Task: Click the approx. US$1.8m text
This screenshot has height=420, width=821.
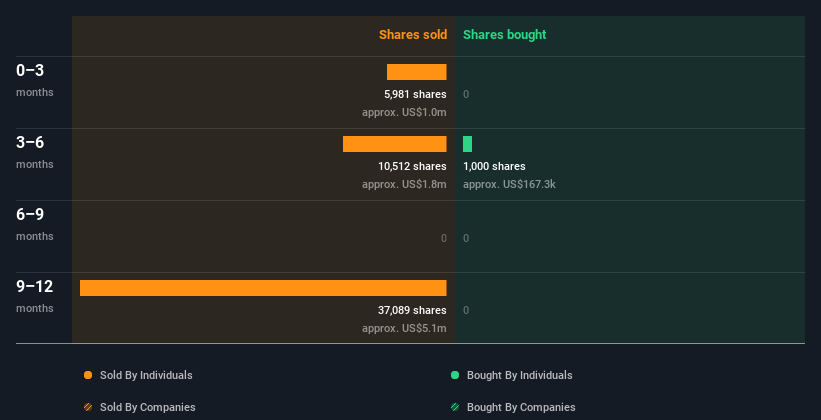Action: click(x=404, y=185)
